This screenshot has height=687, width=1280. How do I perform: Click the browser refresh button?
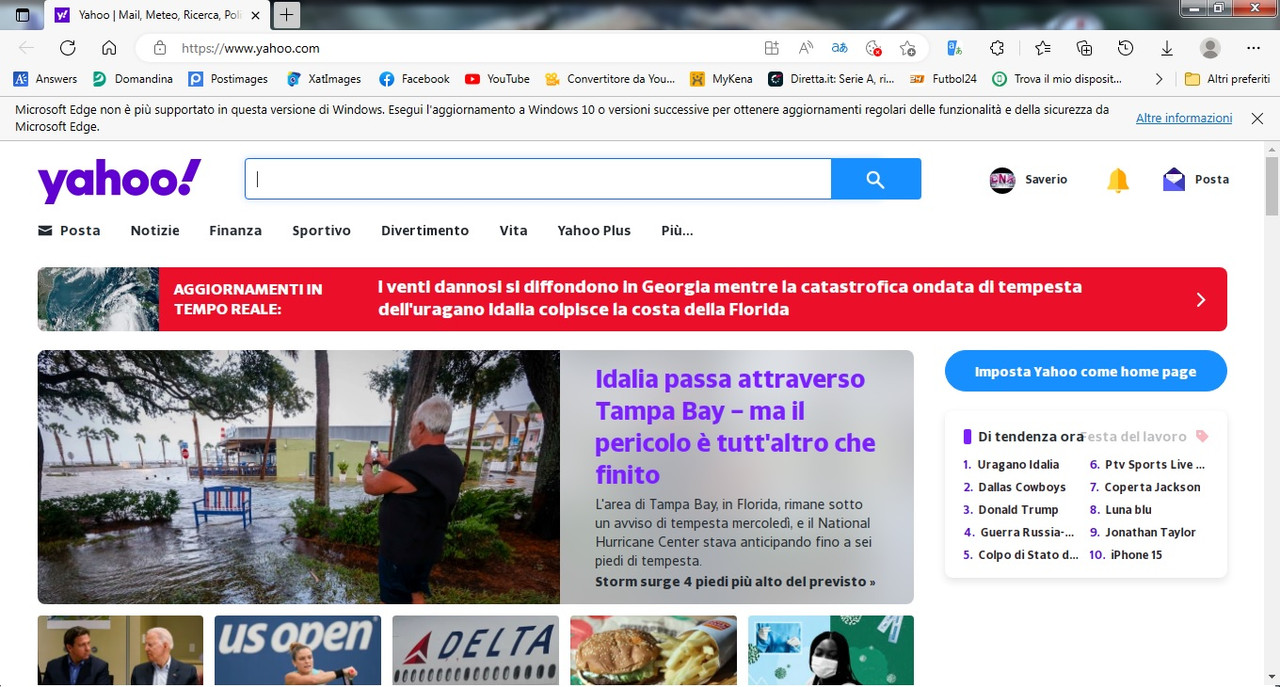[x=68, y=48]
